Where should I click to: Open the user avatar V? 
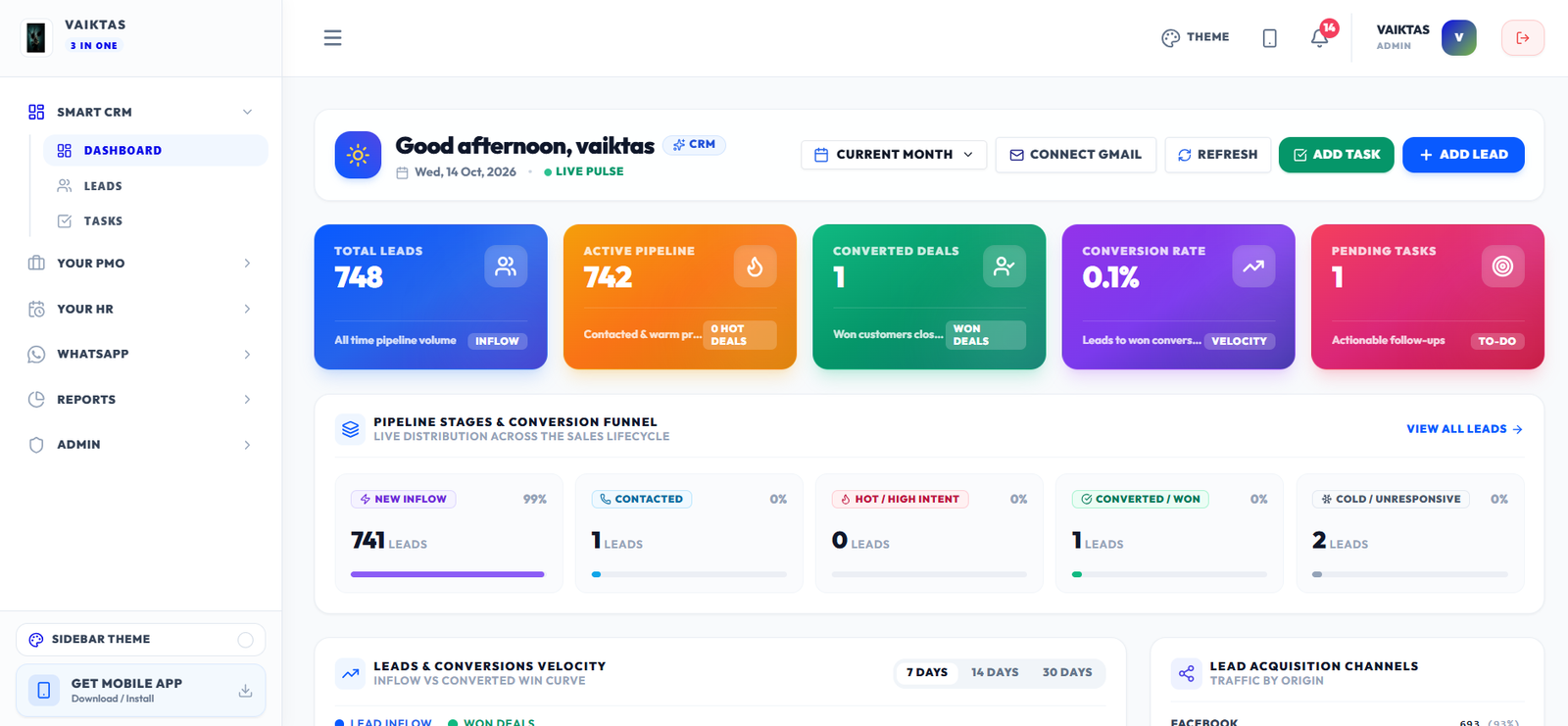[x=1458, y=37]
